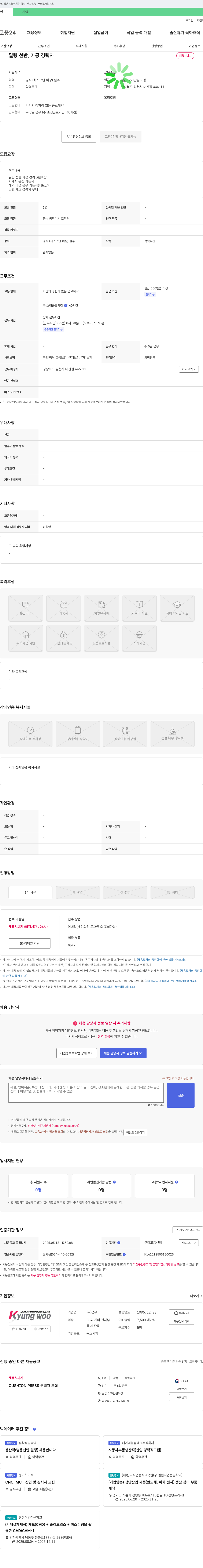Select the 기숙사 benefit icon
203x1568 pixels.
click(x=63, y=608)
